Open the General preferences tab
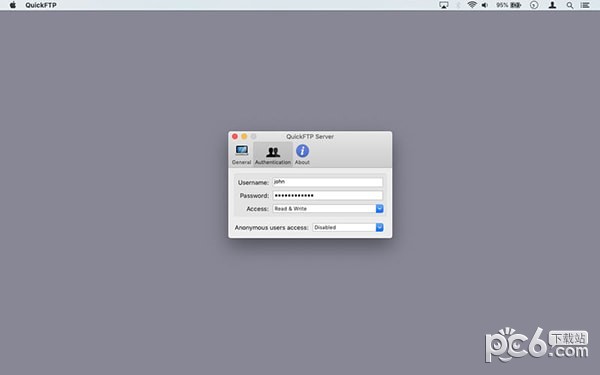The height and width of the screenshot is (375, 600). pyautogui.click(x=241, y=155)
